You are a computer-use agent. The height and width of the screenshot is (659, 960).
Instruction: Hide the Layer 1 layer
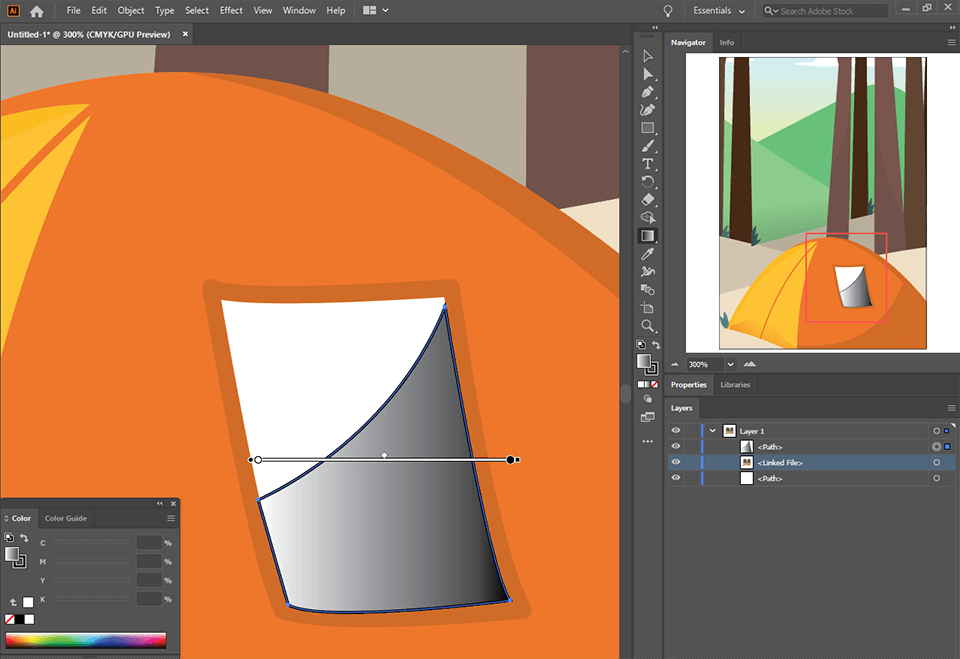click(676, 430)
